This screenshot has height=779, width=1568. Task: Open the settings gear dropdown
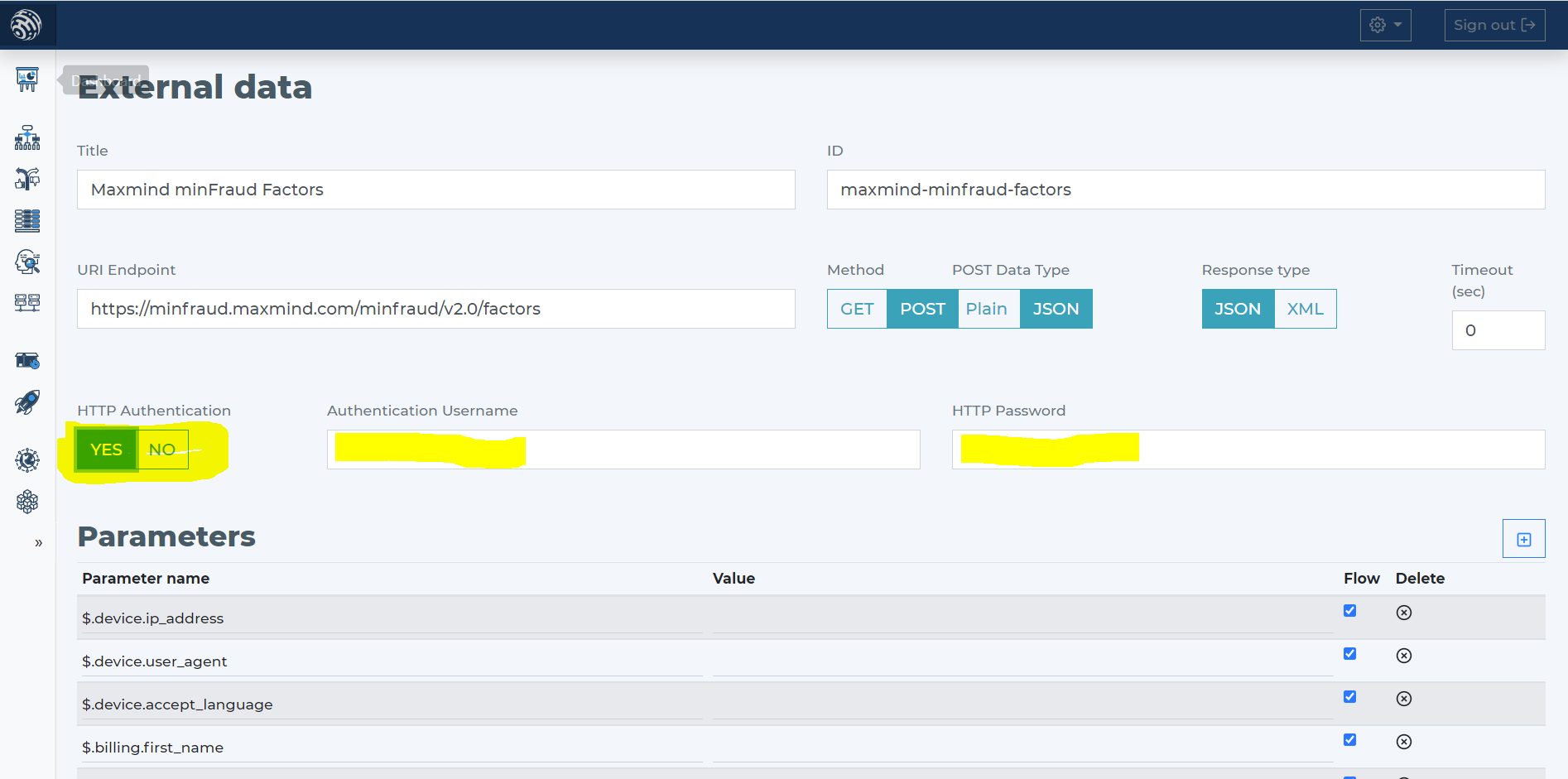tap(1386, 25)
